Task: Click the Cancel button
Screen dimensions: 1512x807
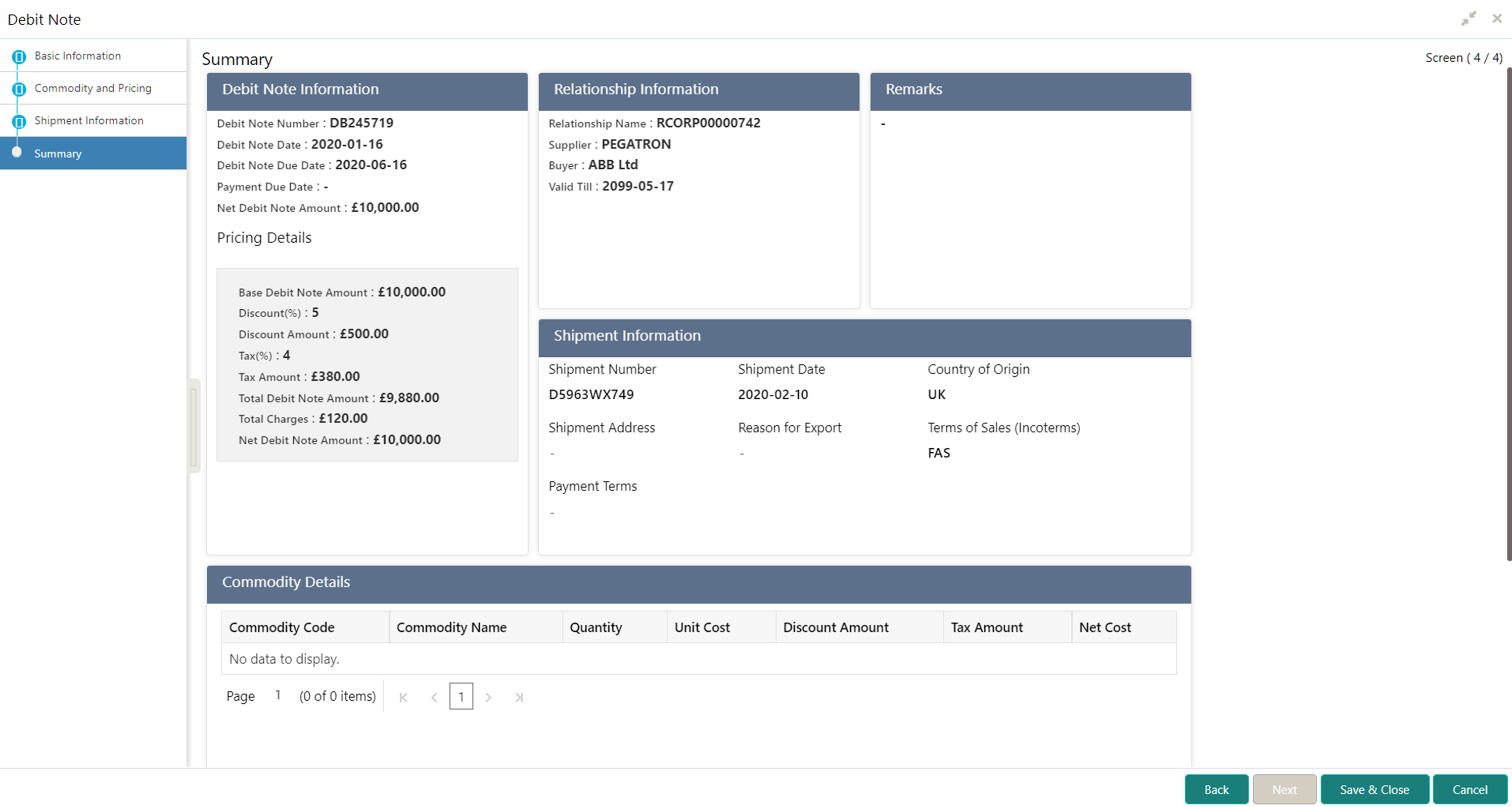Action: click(1470, 789)
